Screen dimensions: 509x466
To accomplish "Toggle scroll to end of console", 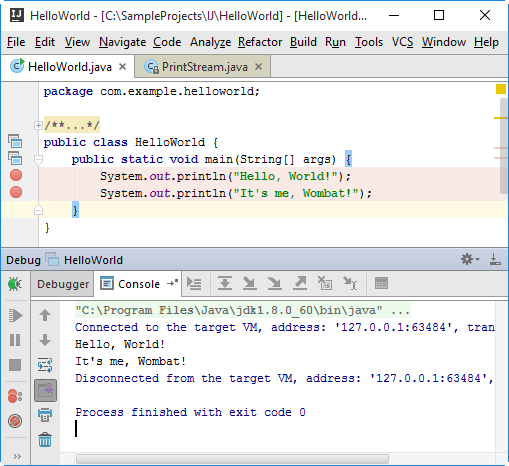I will click(45, 390).
